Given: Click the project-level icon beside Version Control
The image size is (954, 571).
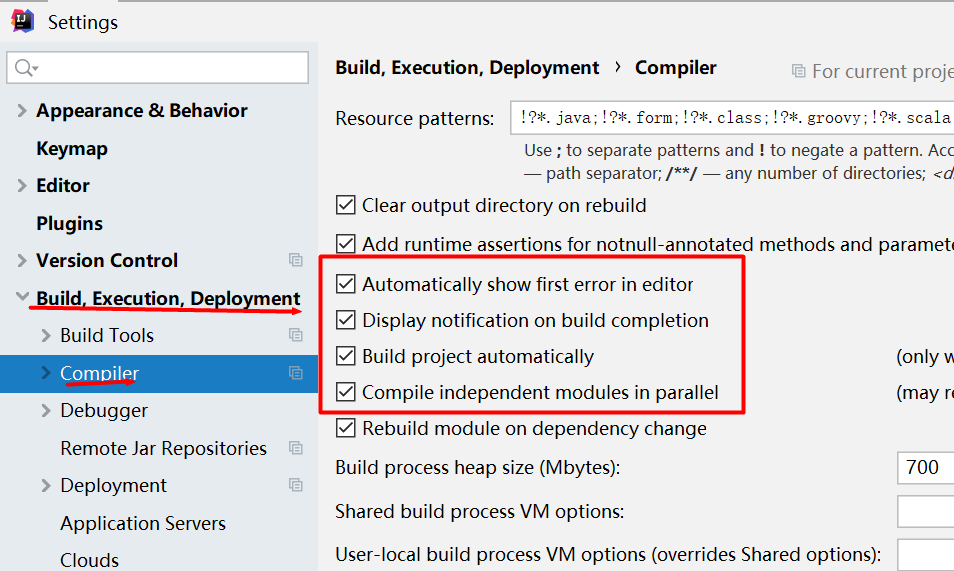Looking at the screenshot, I should (296, 261).
